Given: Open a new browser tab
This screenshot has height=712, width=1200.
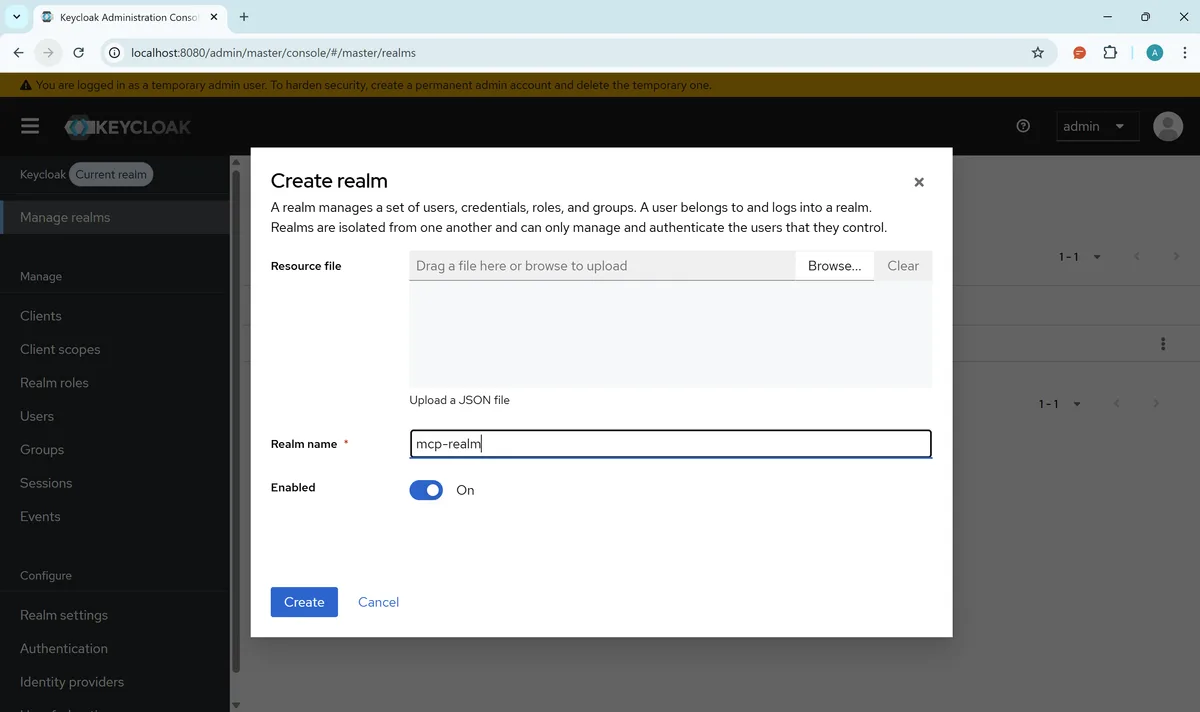Looking at the screenshot, I should (244, 17).
